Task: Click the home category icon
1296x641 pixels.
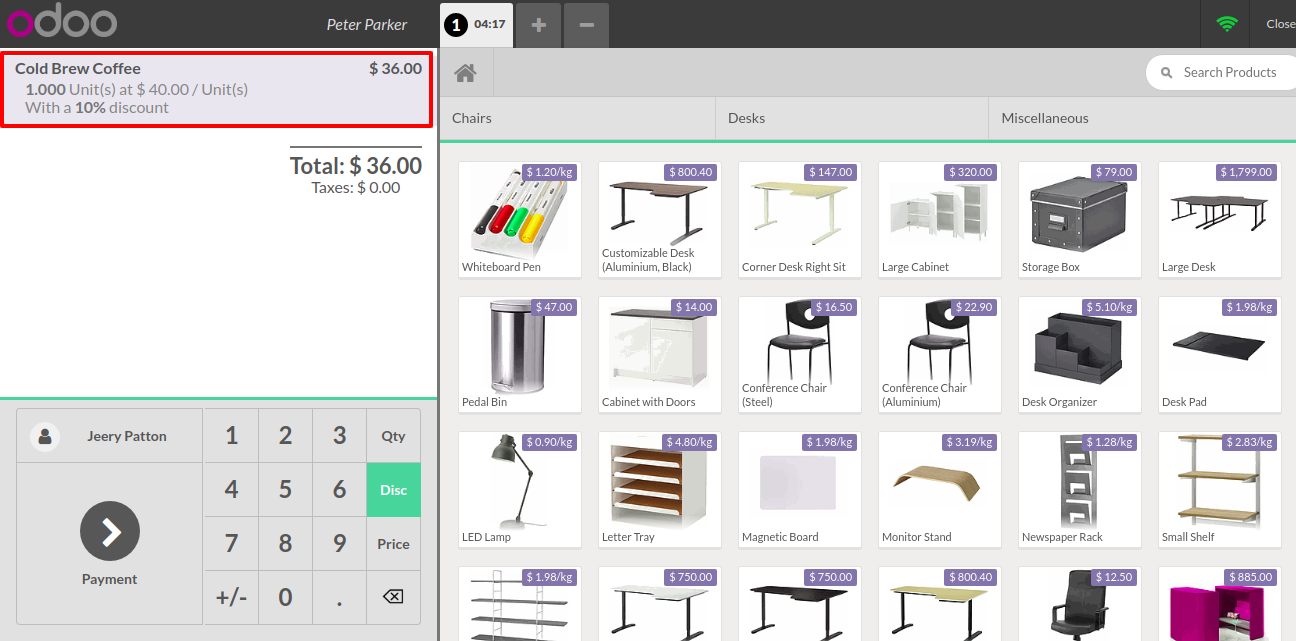Action: click(x=465, y=73)
